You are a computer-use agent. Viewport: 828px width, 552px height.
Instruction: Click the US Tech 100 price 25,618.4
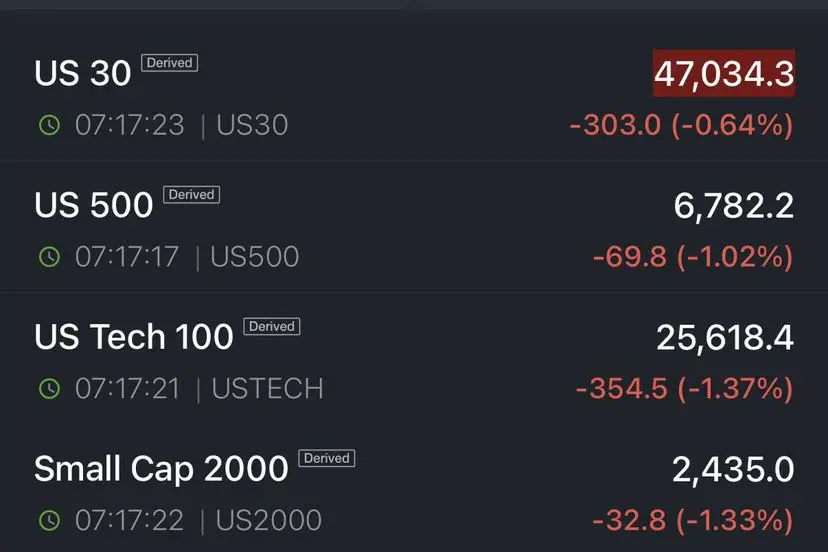[725, 338]
